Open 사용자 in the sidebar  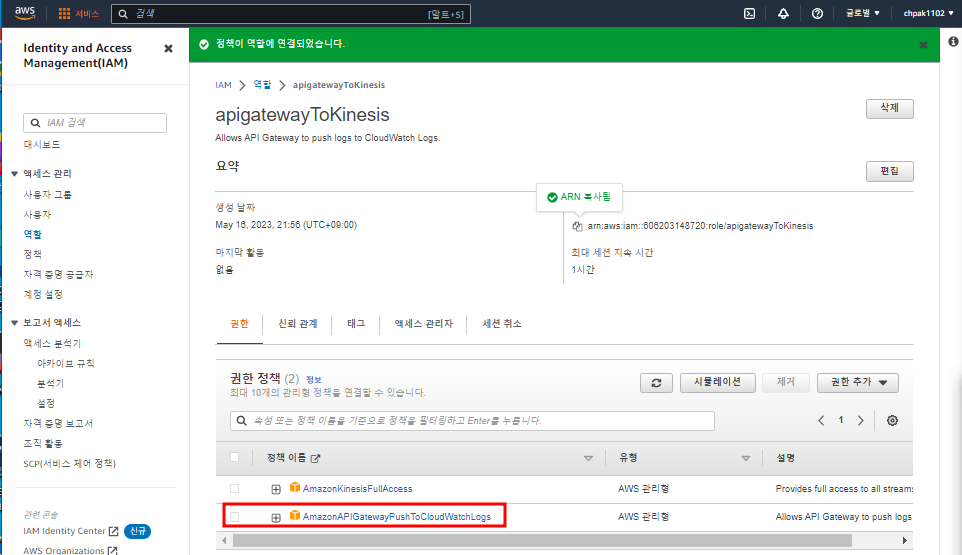(x=37, y=215)
